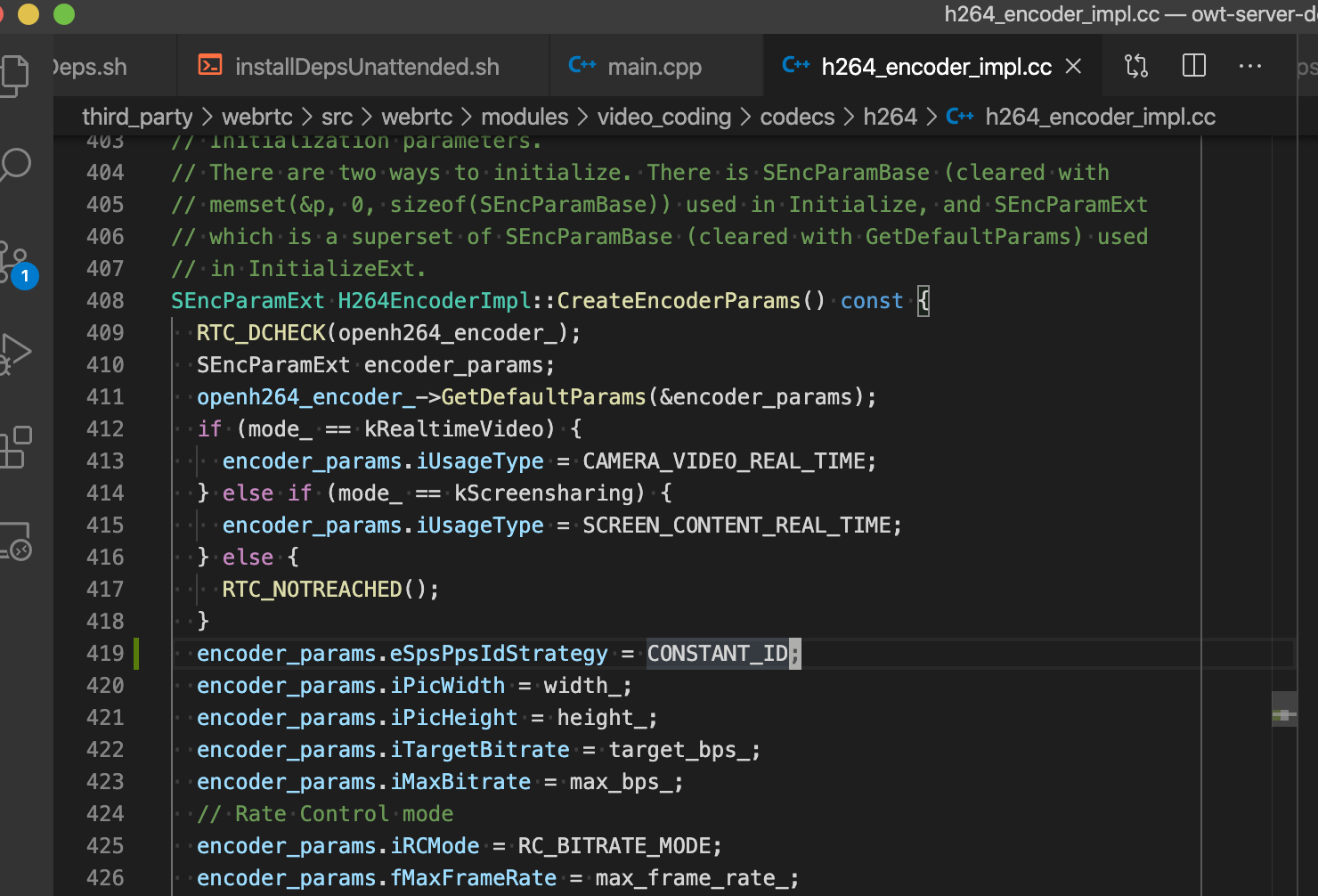Image resolution: width=1318 pixels, height=896 pixels.
Task: Open the Run and Debug view
Action: (15, 353)
